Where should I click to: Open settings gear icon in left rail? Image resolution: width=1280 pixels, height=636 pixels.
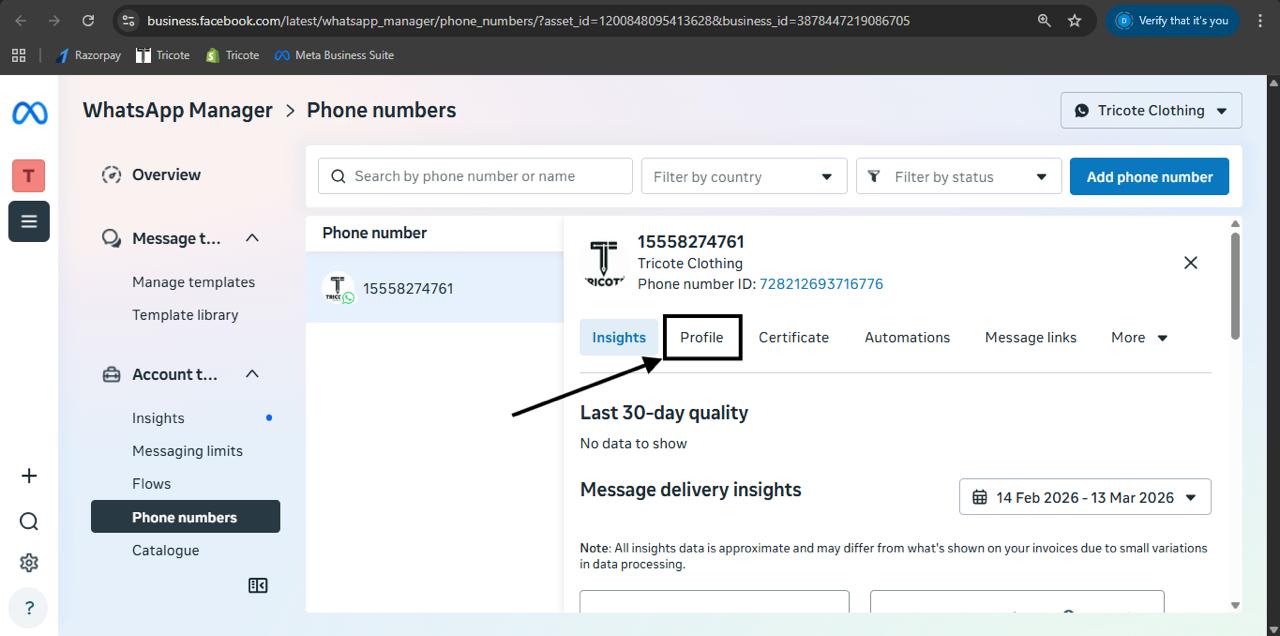pos(29,563)
